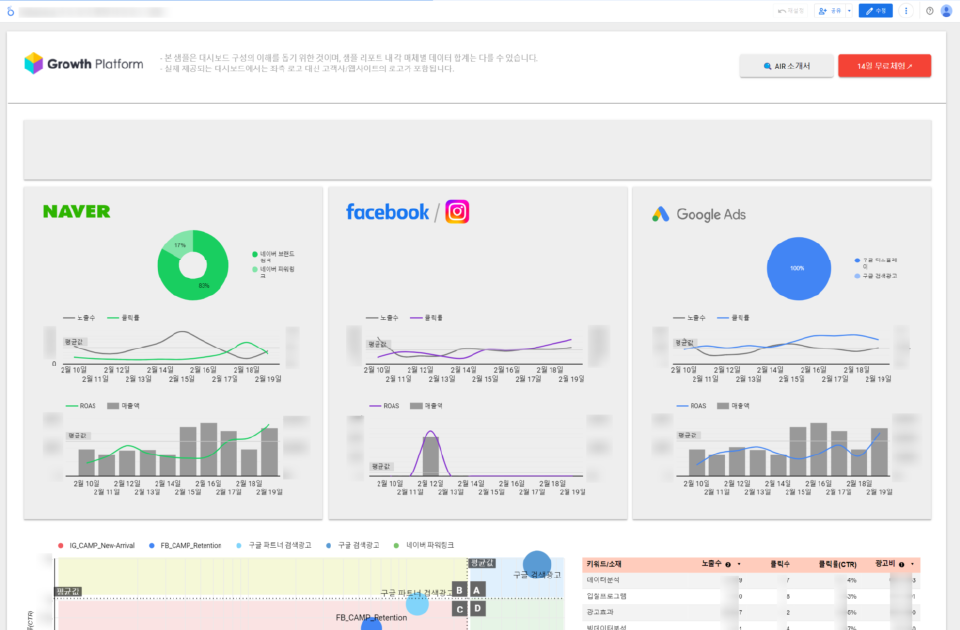Viewport: 960px width, 630px height.
Task: Expand the share button dropdown arrow
Action: 849,11
